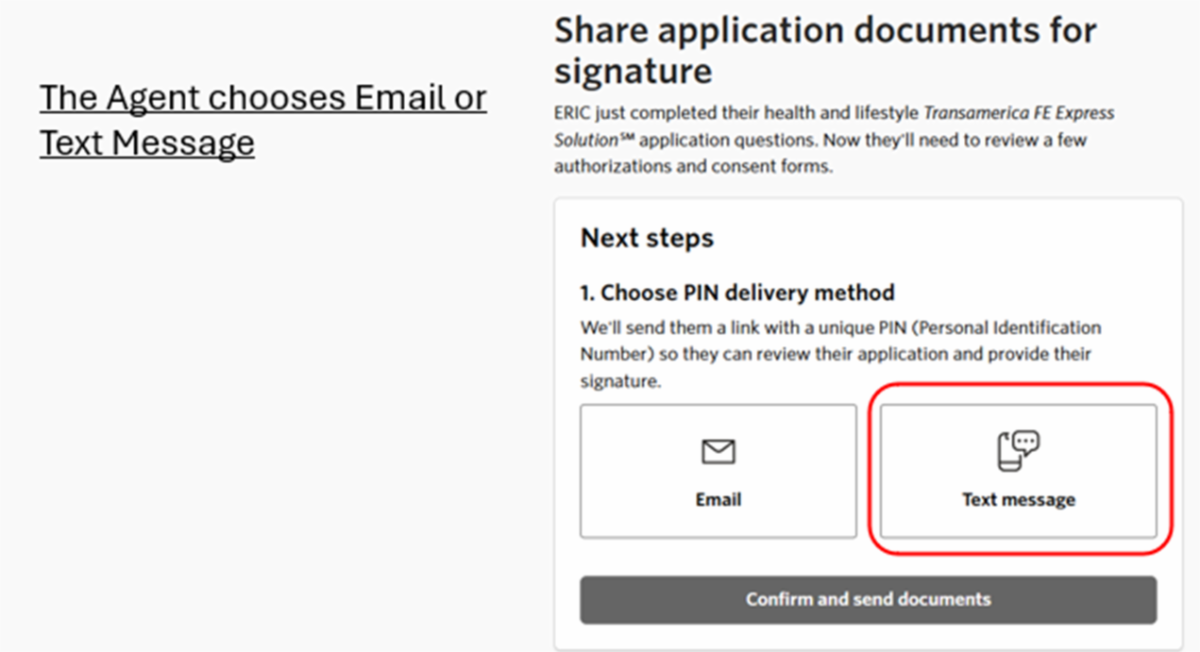Click the phone with chat bubble icon
1200x652 pixels.
1018,451
